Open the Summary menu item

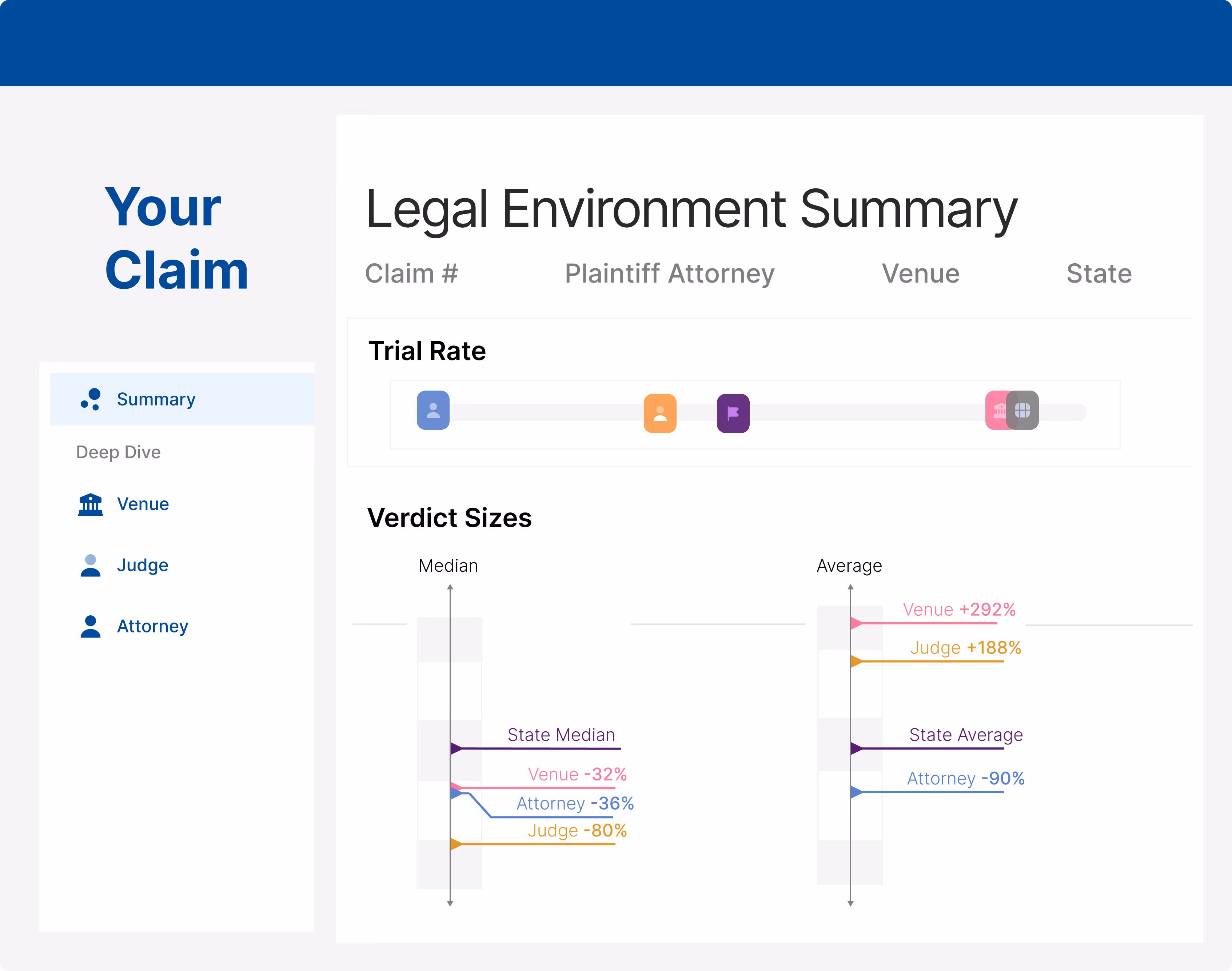coord(156,399)
